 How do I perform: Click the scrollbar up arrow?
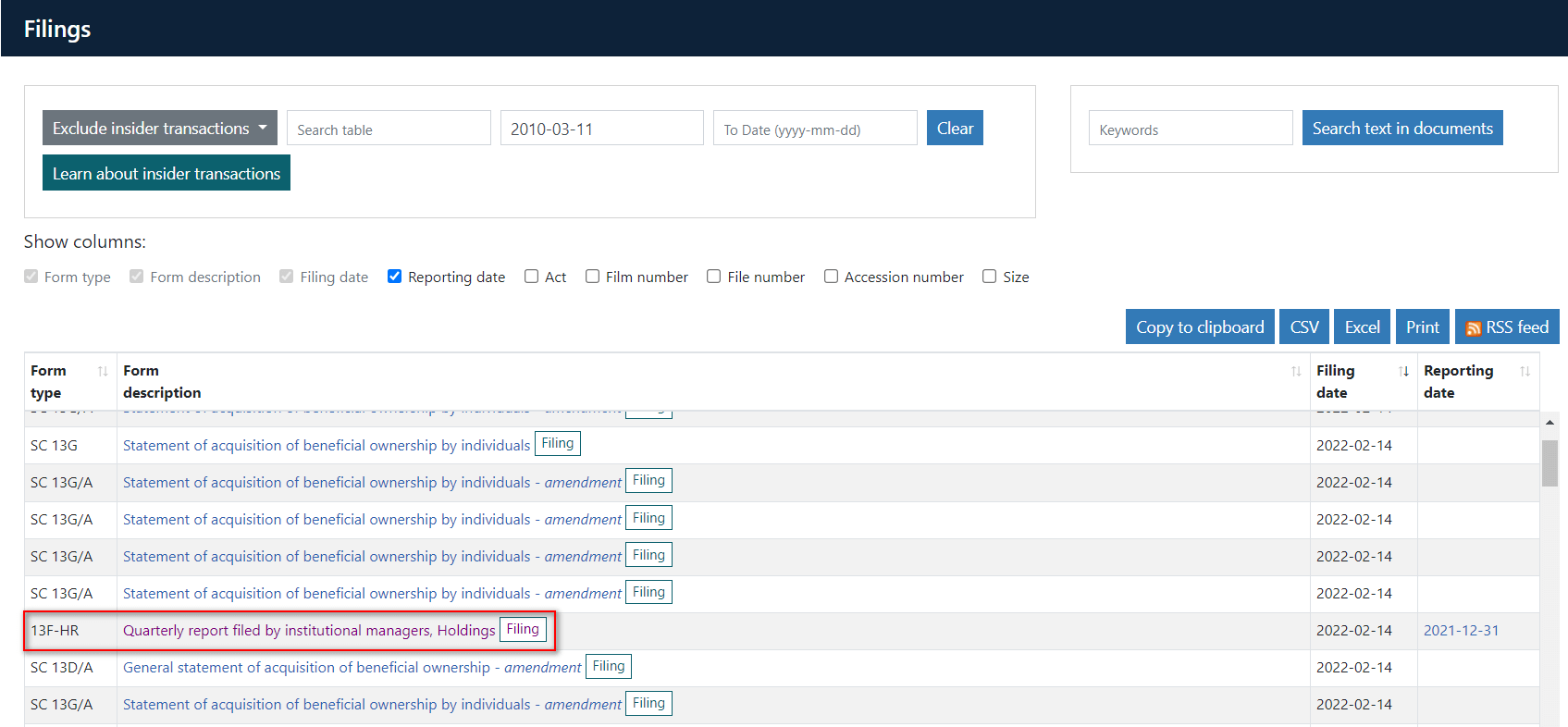tap(1549, 423)
